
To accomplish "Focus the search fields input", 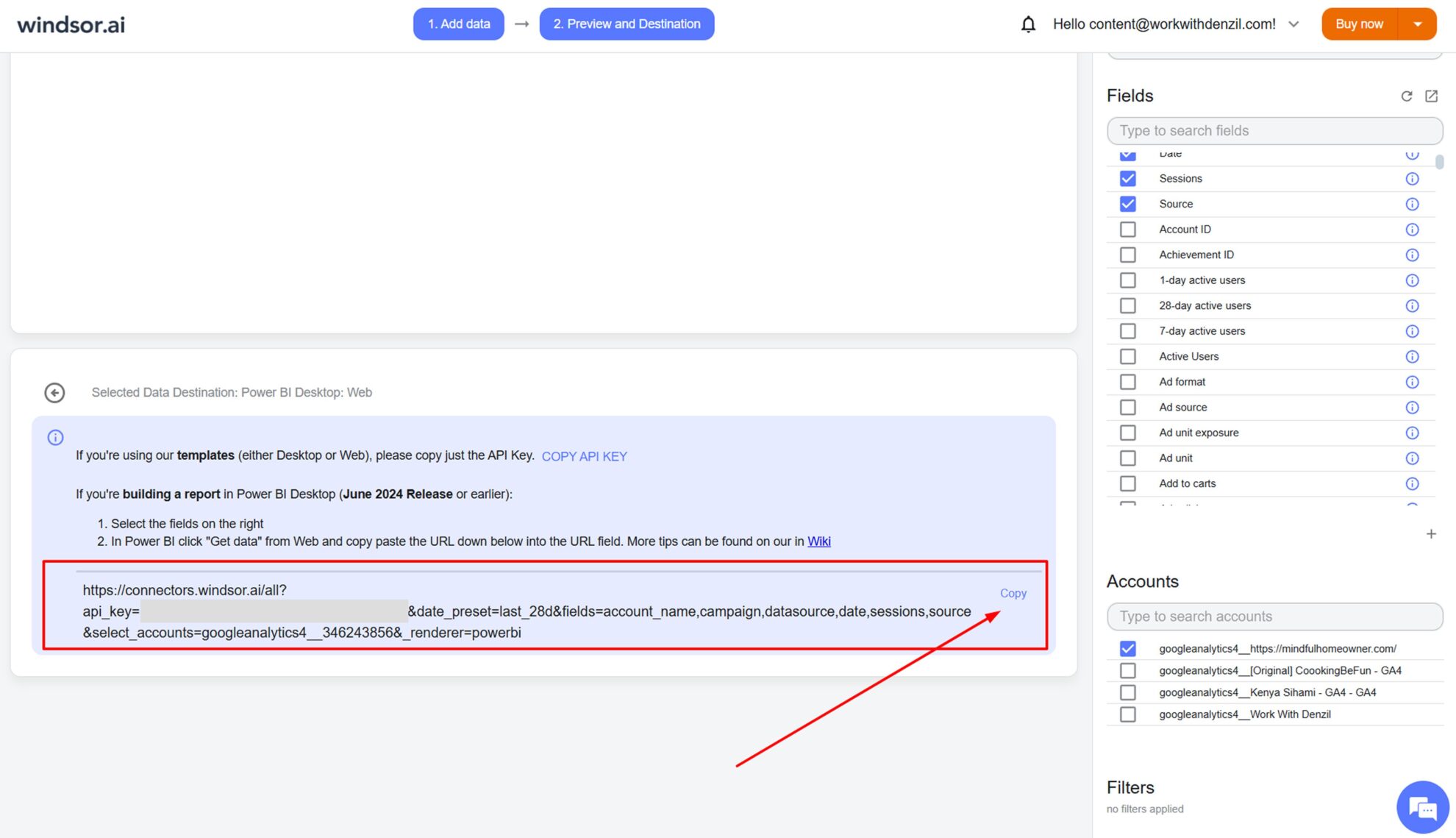I will tap(1274, 131).
